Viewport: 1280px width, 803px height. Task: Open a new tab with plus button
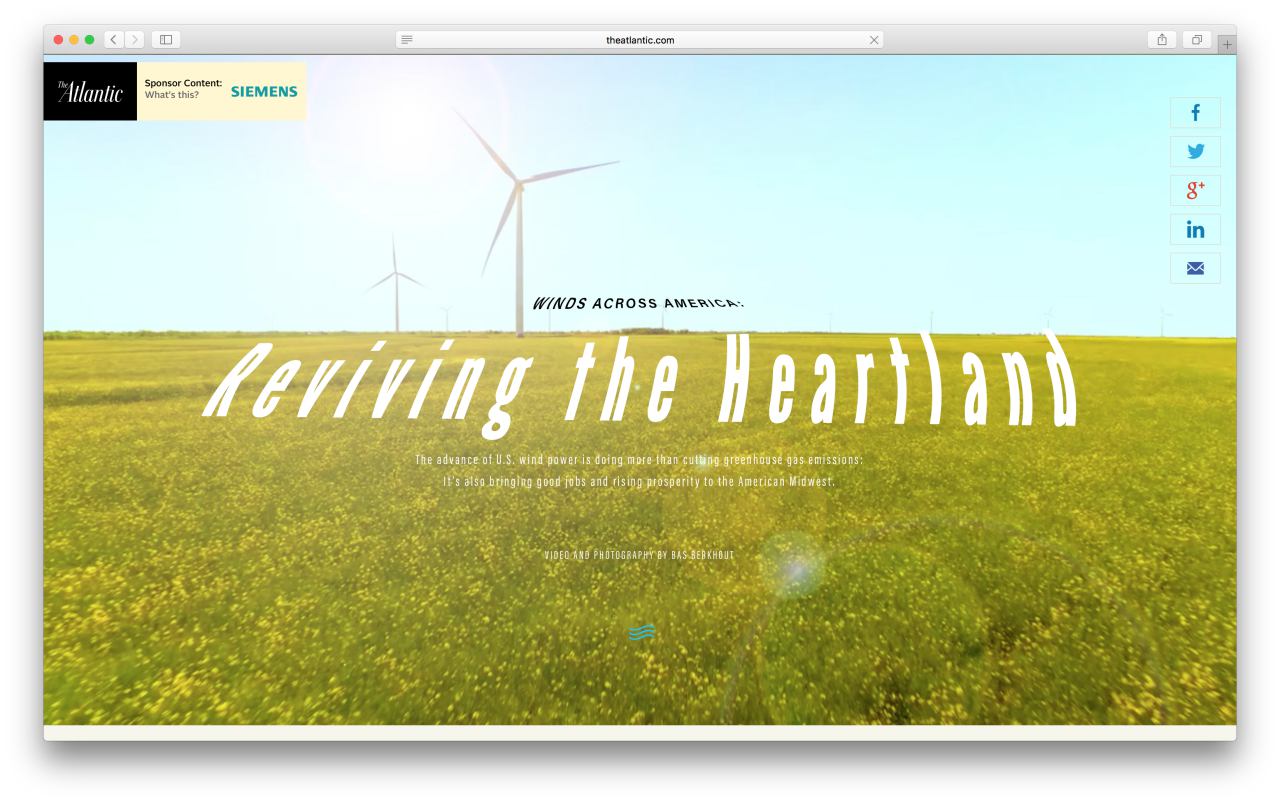coord(1226,43)
